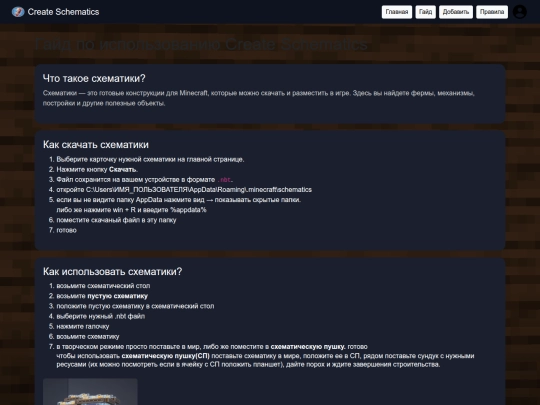Viewport: 540px width, 405px height.
Task: Click the Create Schematics site title
Action: pos(63,12)
